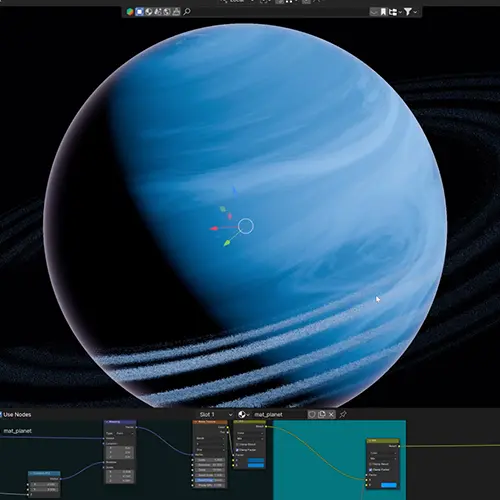Open material browse sphere dropdown
This screenshot has height=500, width=500.
pos(244,414)
